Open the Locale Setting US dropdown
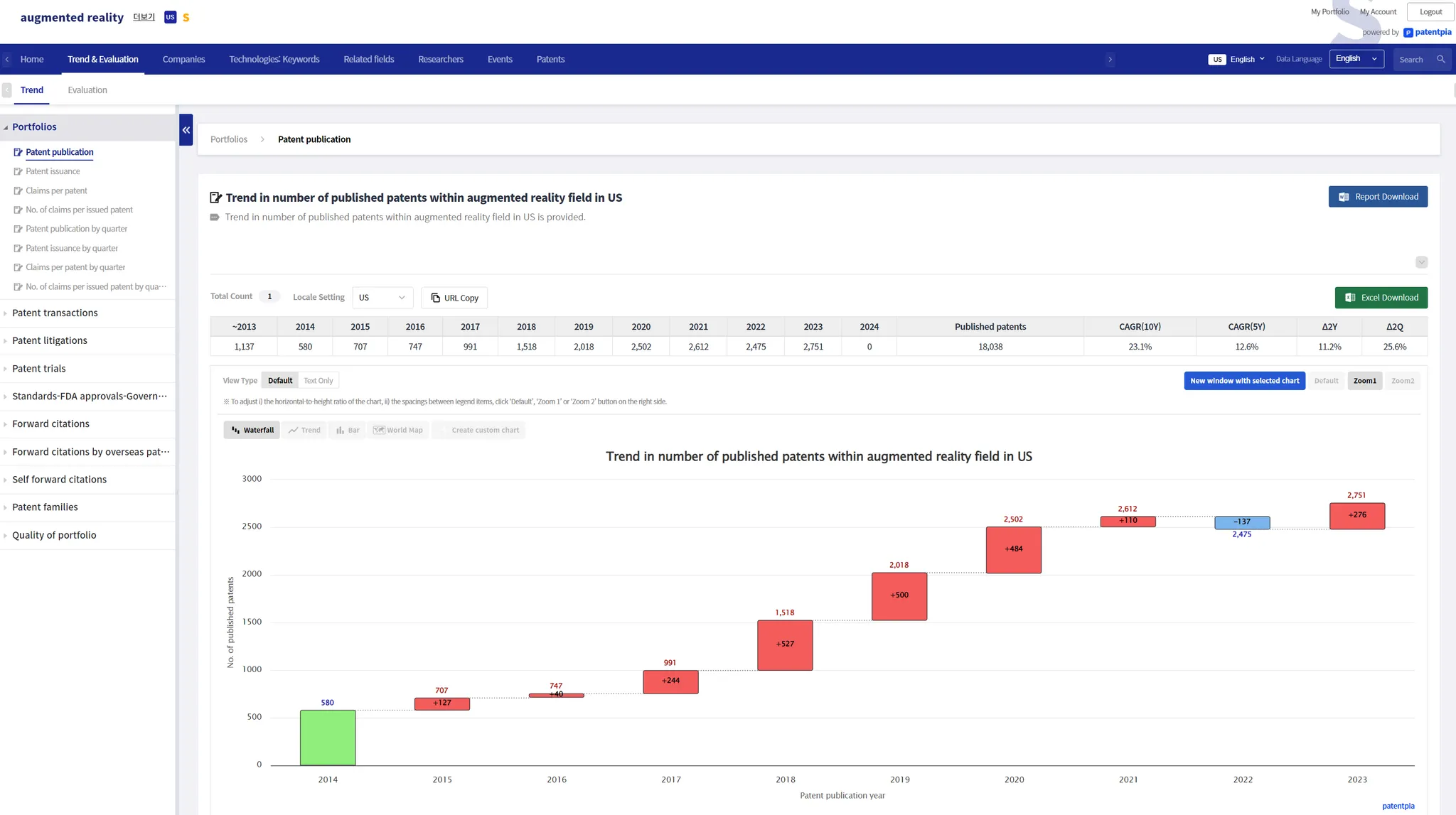The width and height of the screenshot is (1456, 815). point(382,298)
